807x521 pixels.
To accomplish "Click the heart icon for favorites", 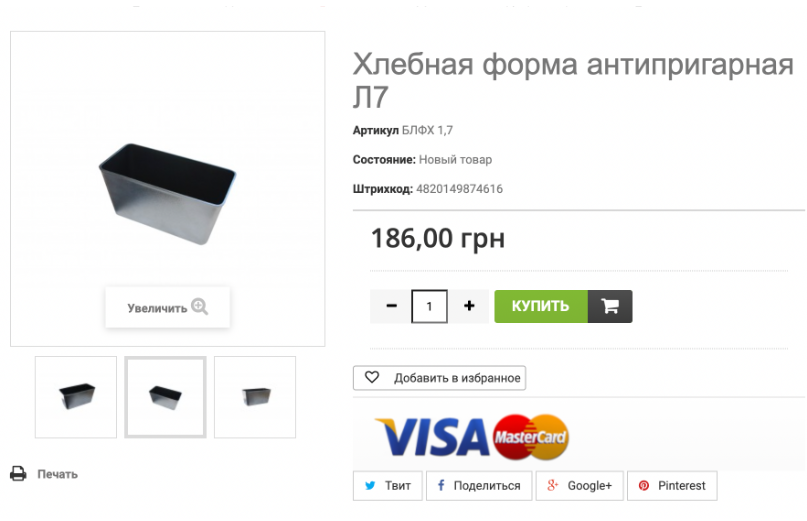I will pyautogui.click(x=372, y=377).
